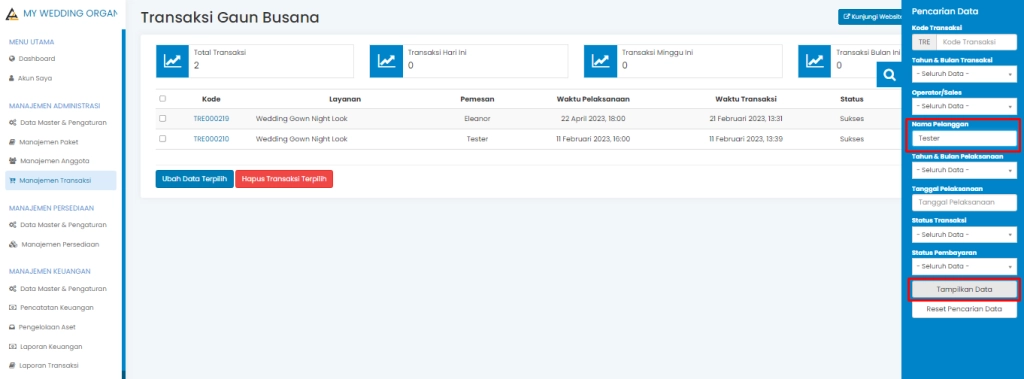Click the Nama Pelanggan field containing Tester
This screenshot has width=1024, height=379.
coord(964,138)
